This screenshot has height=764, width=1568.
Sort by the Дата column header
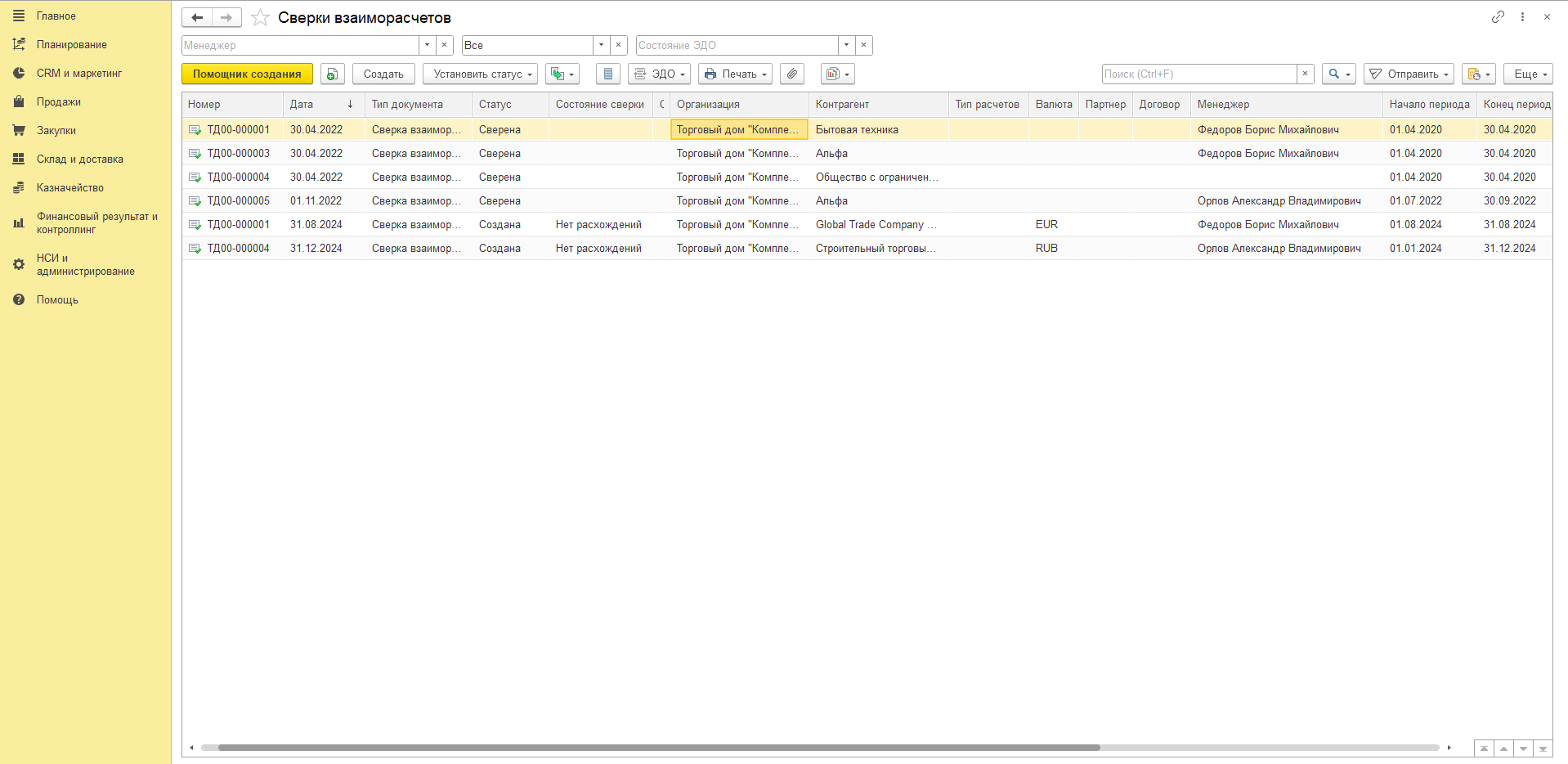coord(322,104)
